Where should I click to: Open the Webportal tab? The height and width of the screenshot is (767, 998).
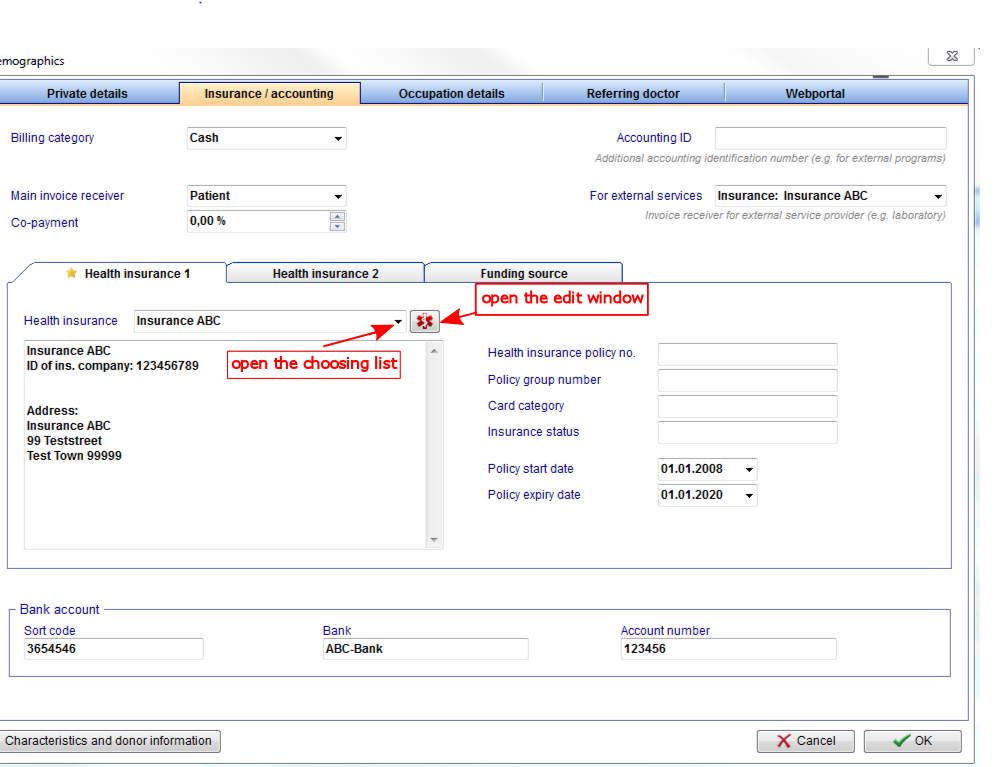(x=815, y=94)
